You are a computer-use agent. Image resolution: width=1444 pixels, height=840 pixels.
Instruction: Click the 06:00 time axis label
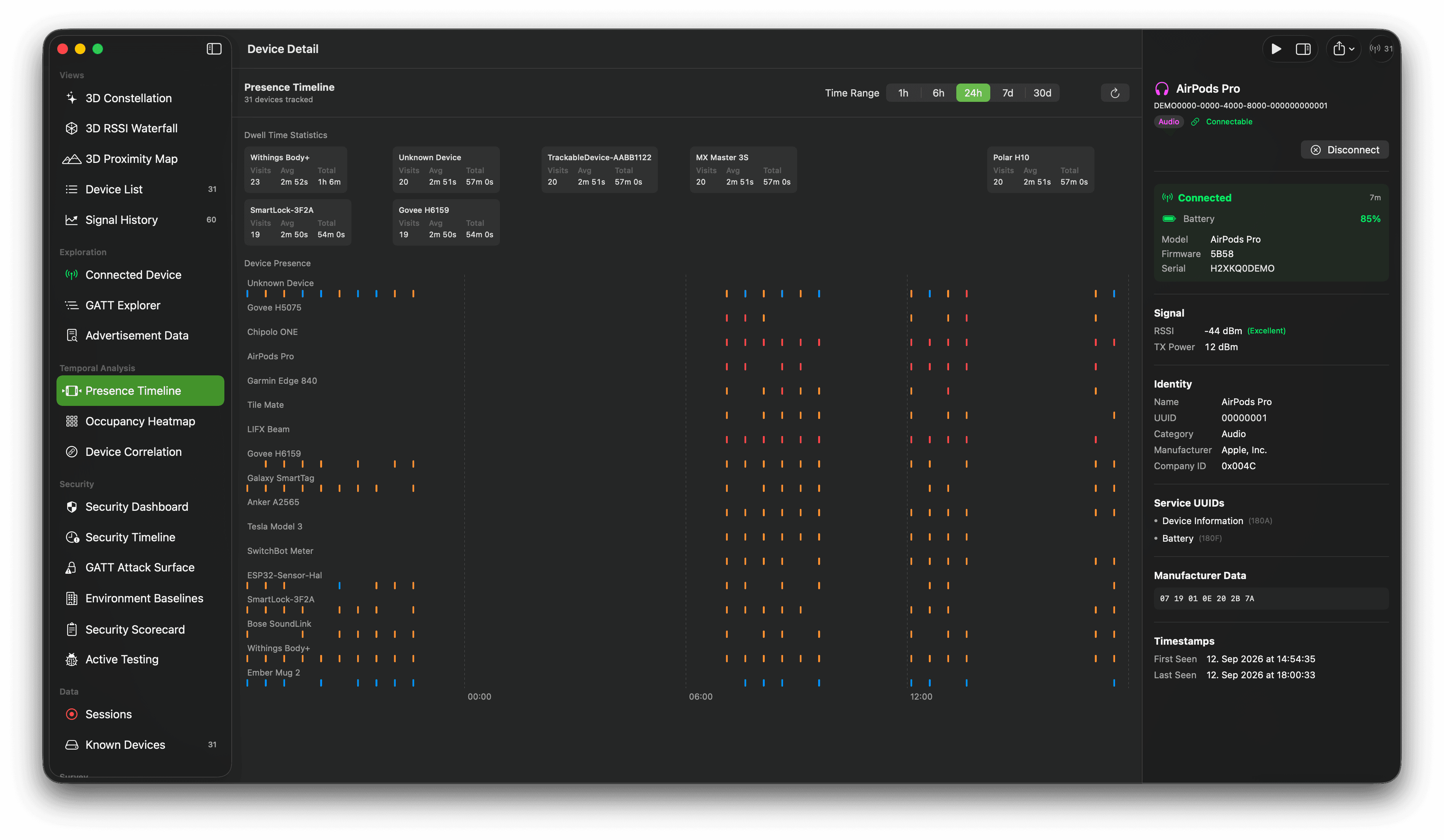700,696
